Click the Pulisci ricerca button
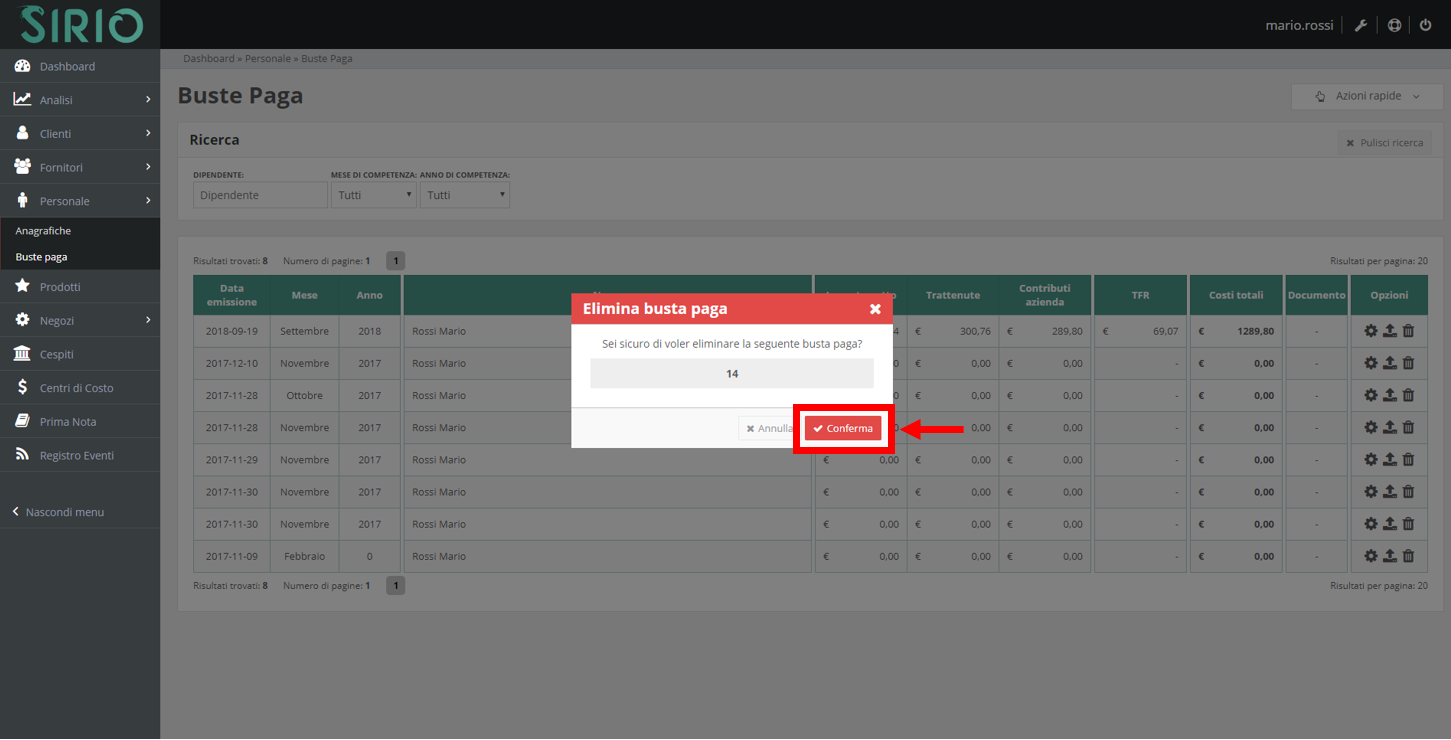 1384,143
